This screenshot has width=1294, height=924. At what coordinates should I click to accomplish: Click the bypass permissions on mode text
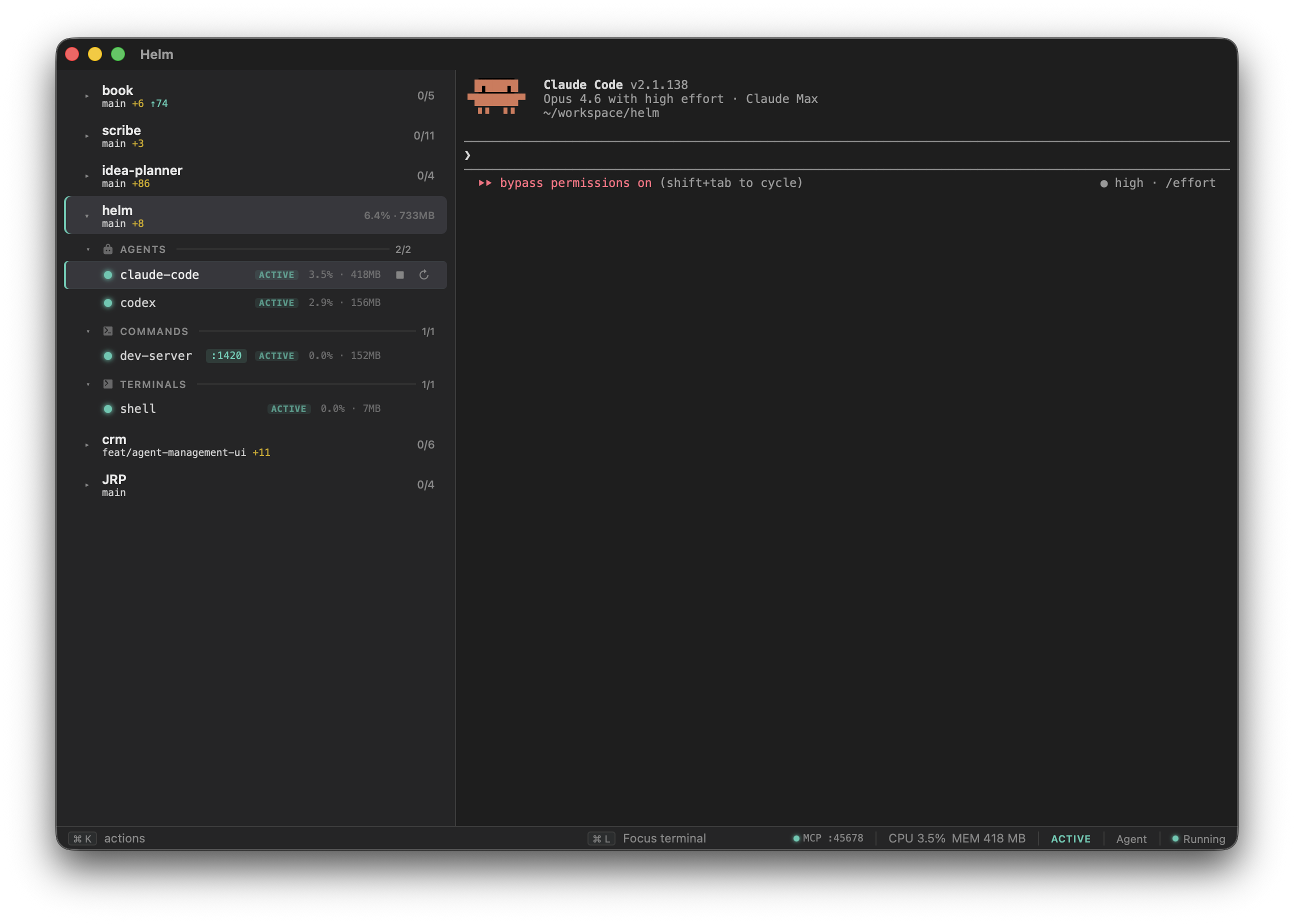tap(575, 182)
